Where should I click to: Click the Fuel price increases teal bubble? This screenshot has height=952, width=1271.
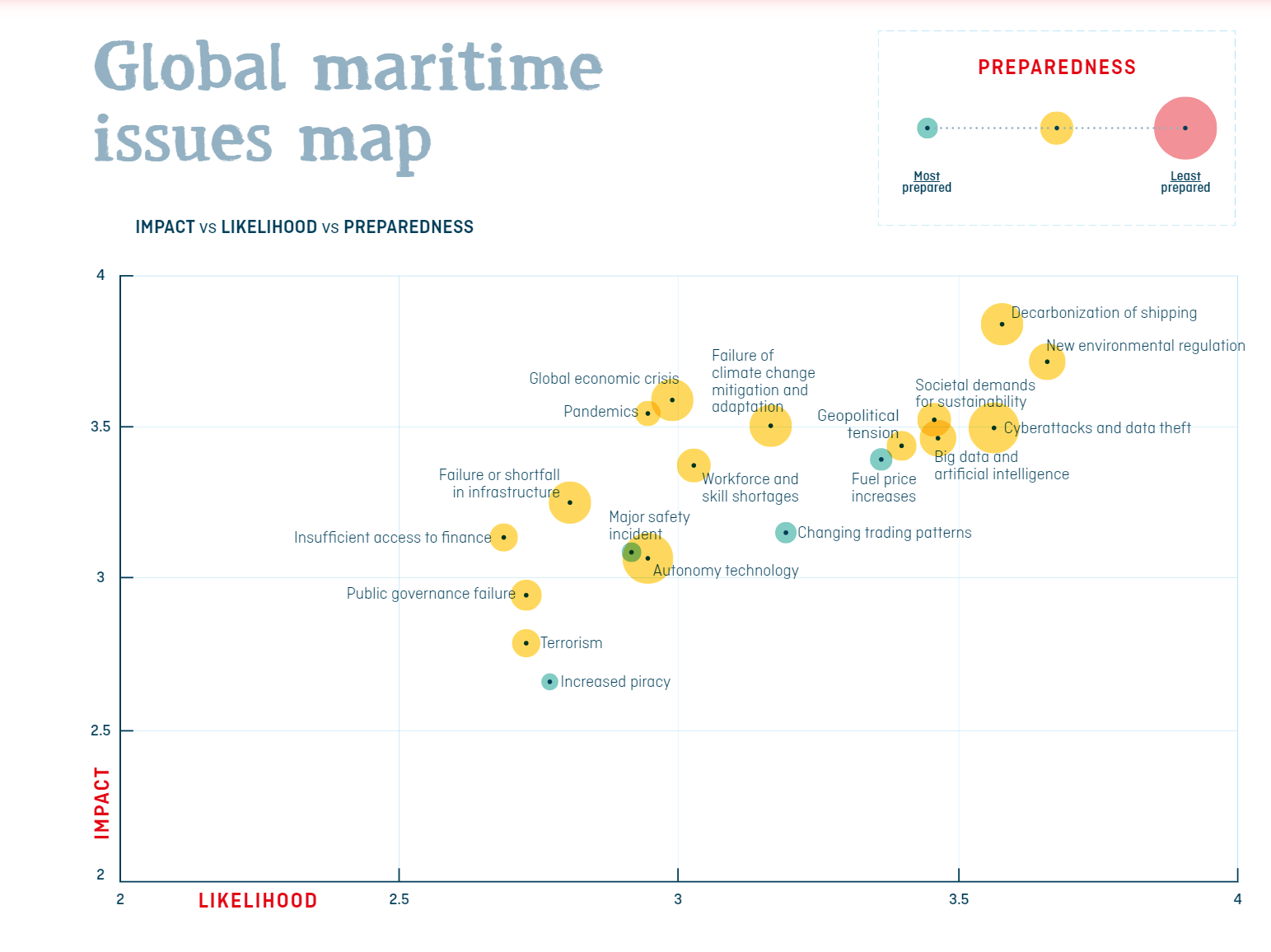881,460
